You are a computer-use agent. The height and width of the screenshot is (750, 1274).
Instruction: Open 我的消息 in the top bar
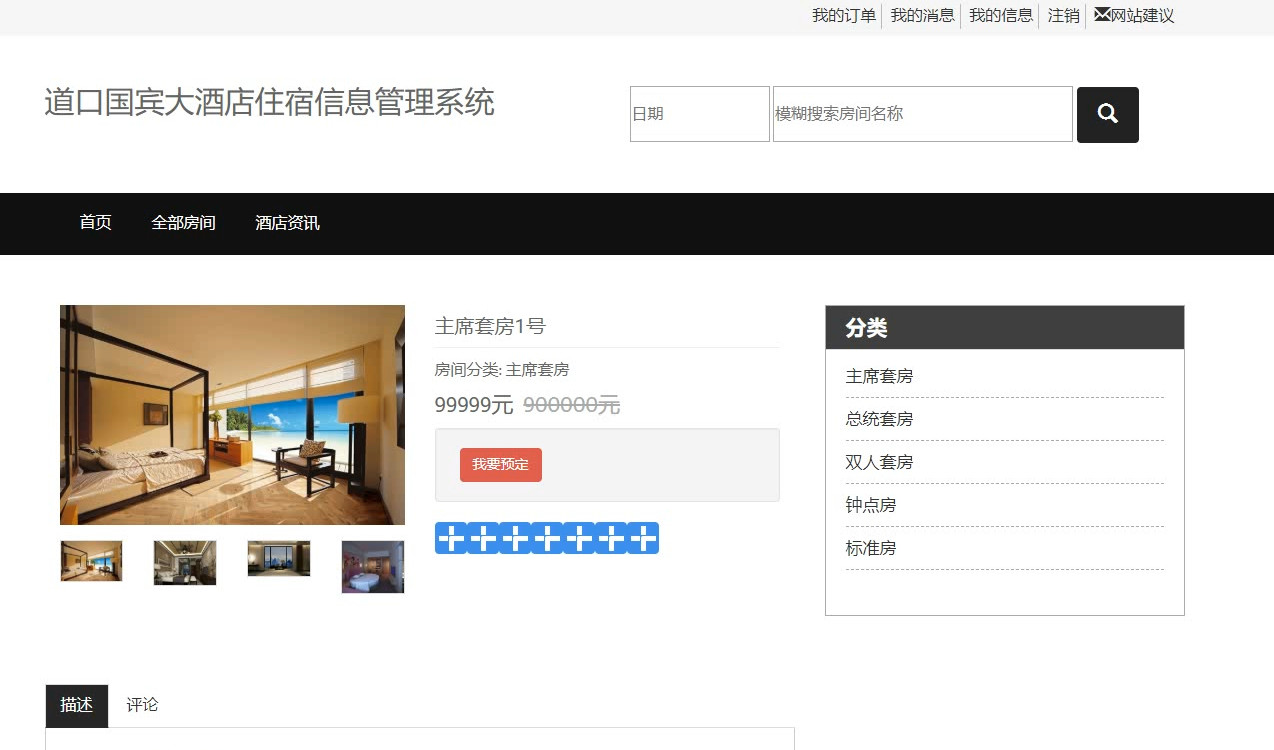(923, 16)
